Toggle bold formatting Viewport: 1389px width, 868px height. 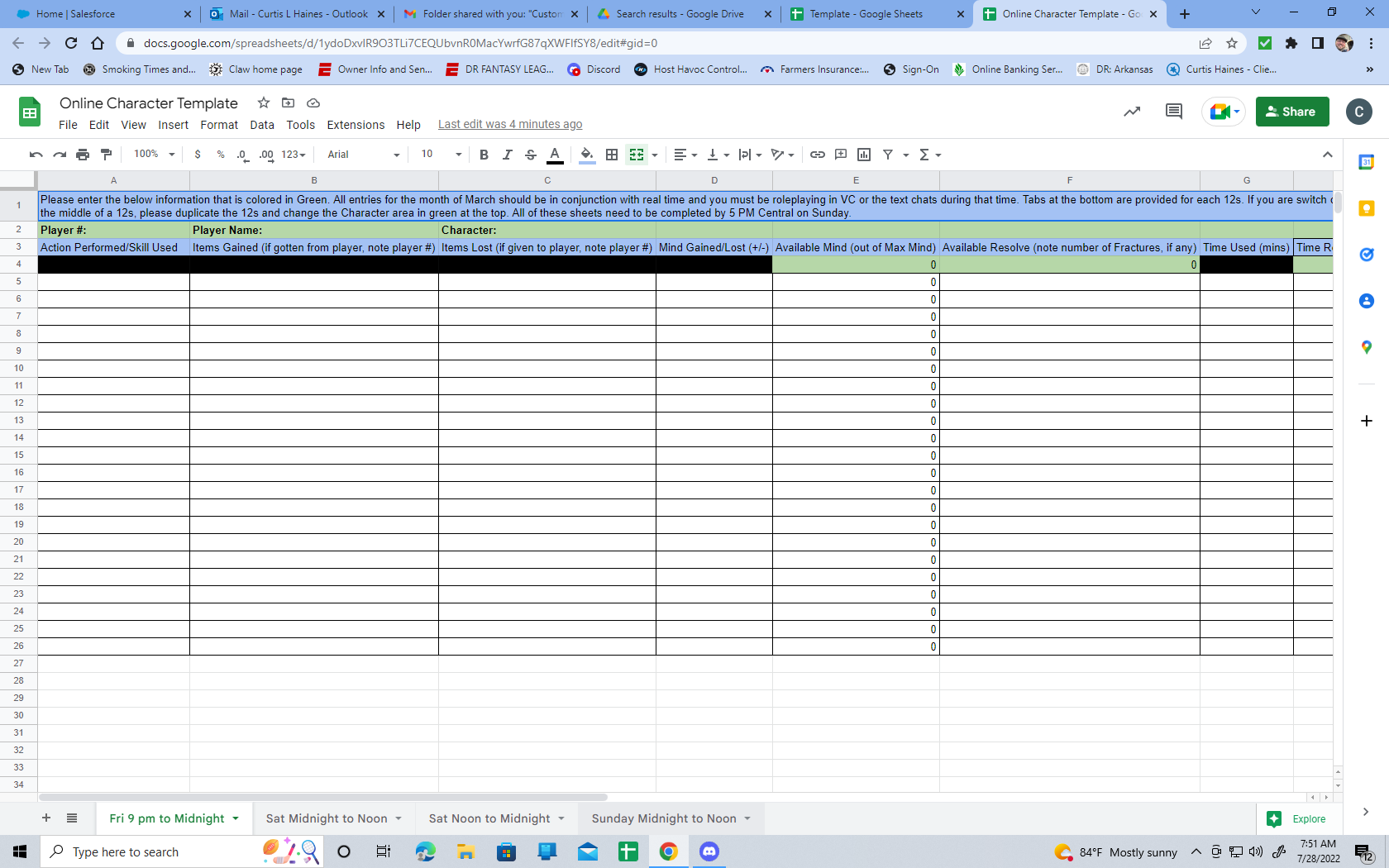[x=484, y=155]
